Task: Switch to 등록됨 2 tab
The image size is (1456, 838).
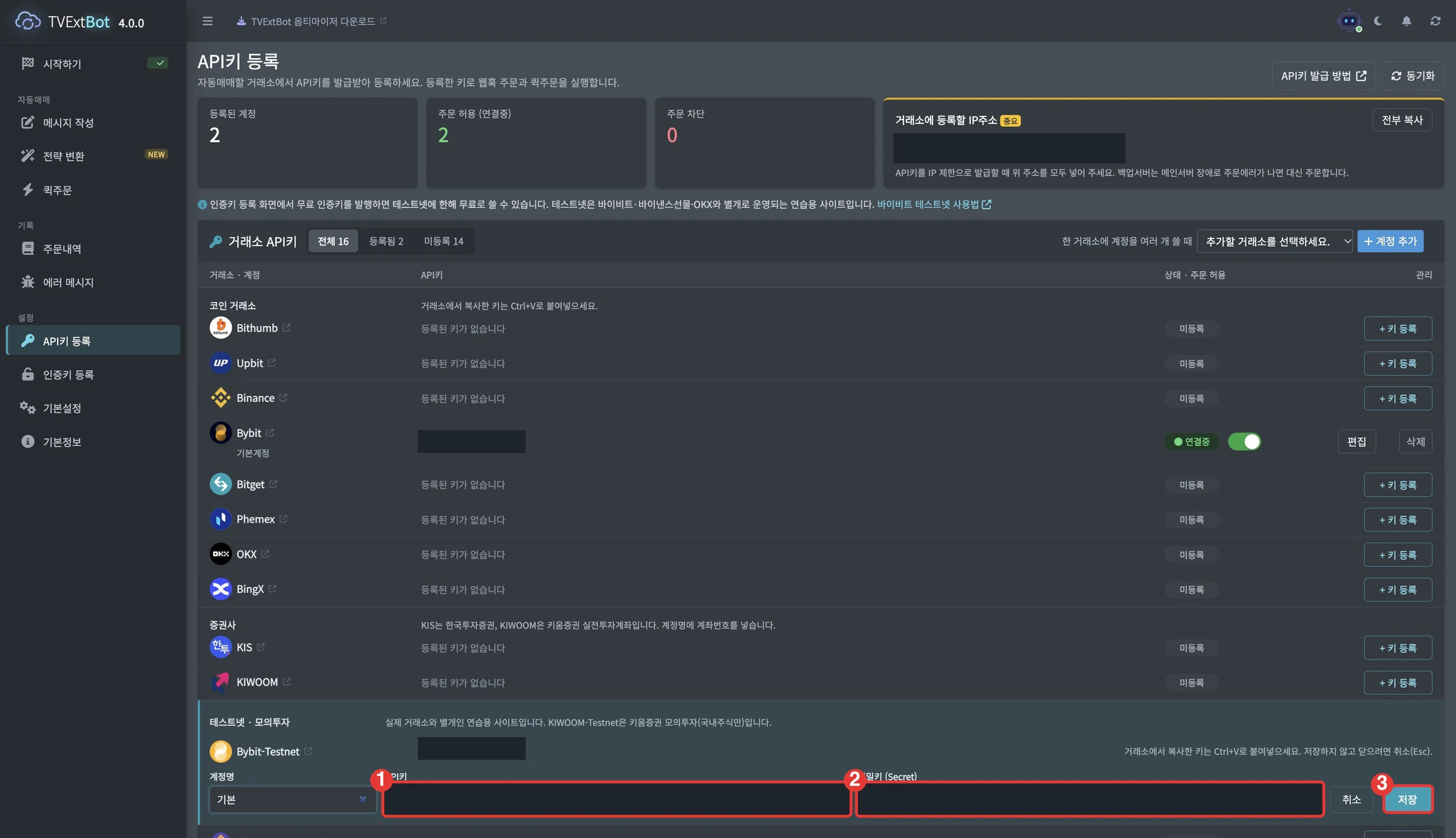Action: click(x=386, y=242)
